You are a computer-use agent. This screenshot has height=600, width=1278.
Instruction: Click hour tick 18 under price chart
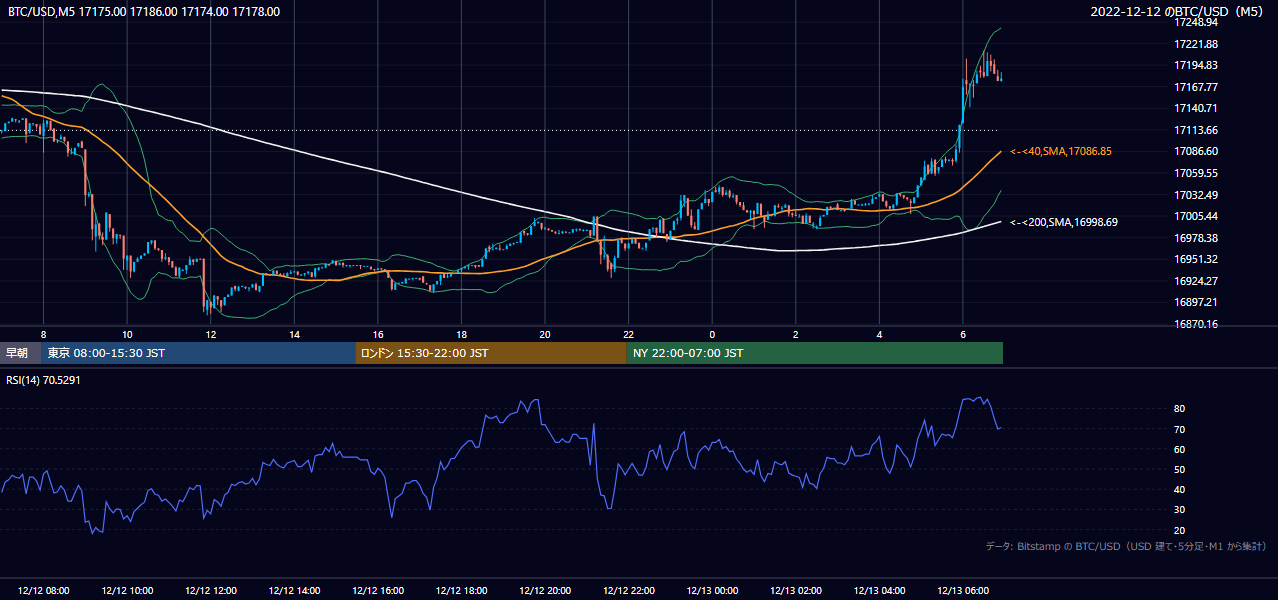[461, 334]
